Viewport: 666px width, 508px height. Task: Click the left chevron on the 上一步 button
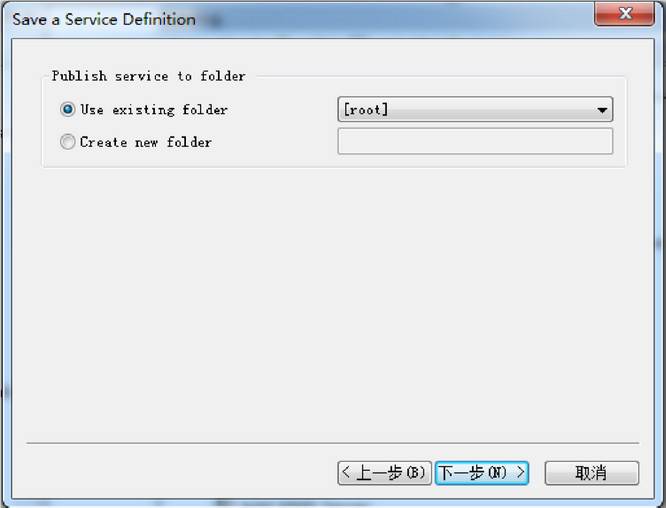pyautogui.click(x=346, y=472)
